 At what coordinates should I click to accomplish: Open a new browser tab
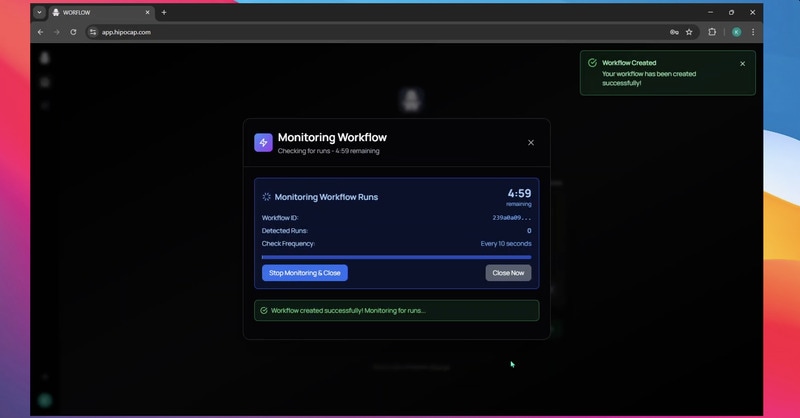click(164, 12)
